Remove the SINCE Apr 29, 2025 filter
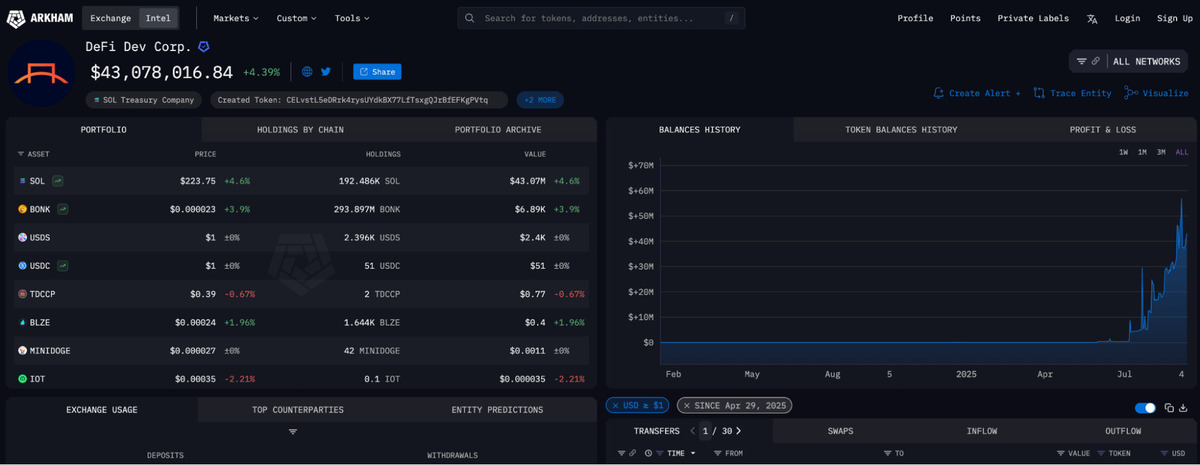 (687, 405)
